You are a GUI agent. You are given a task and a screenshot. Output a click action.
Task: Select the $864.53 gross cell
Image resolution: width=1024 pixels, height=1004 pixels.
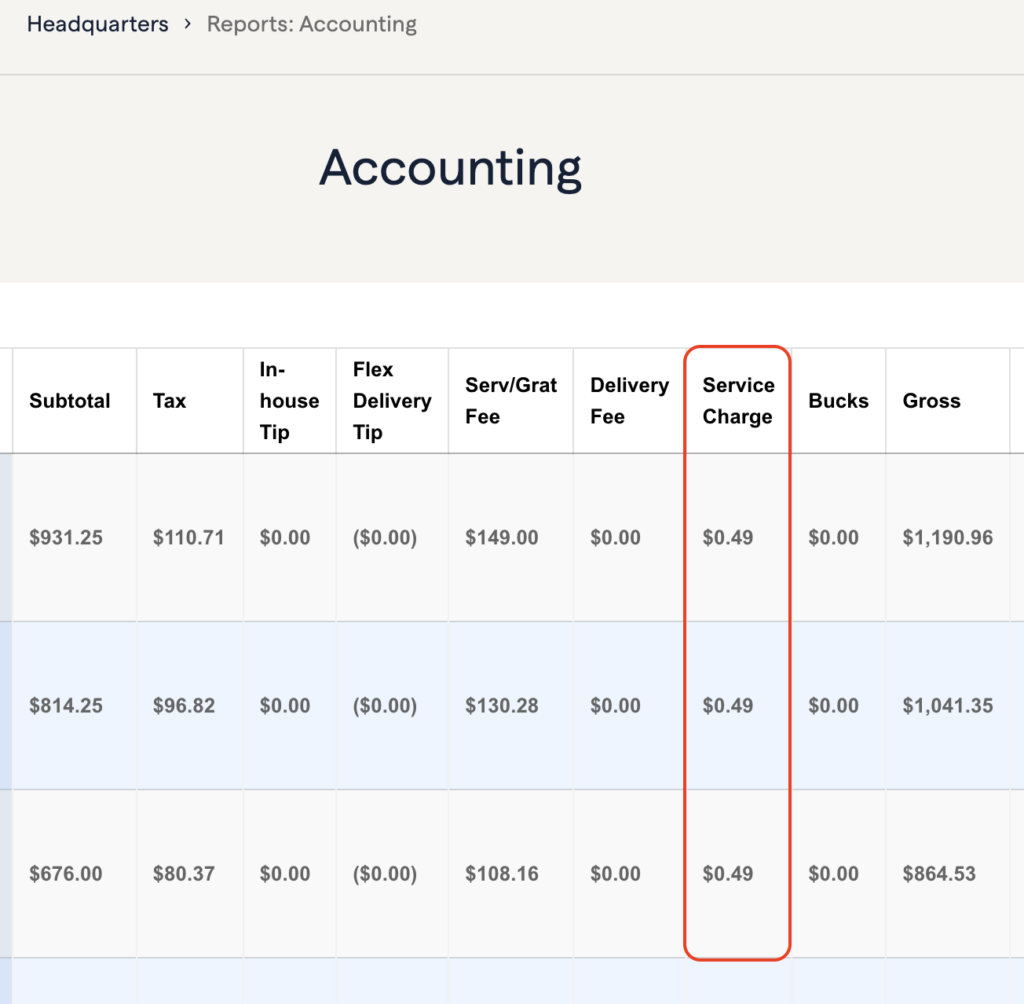(938, 874)
